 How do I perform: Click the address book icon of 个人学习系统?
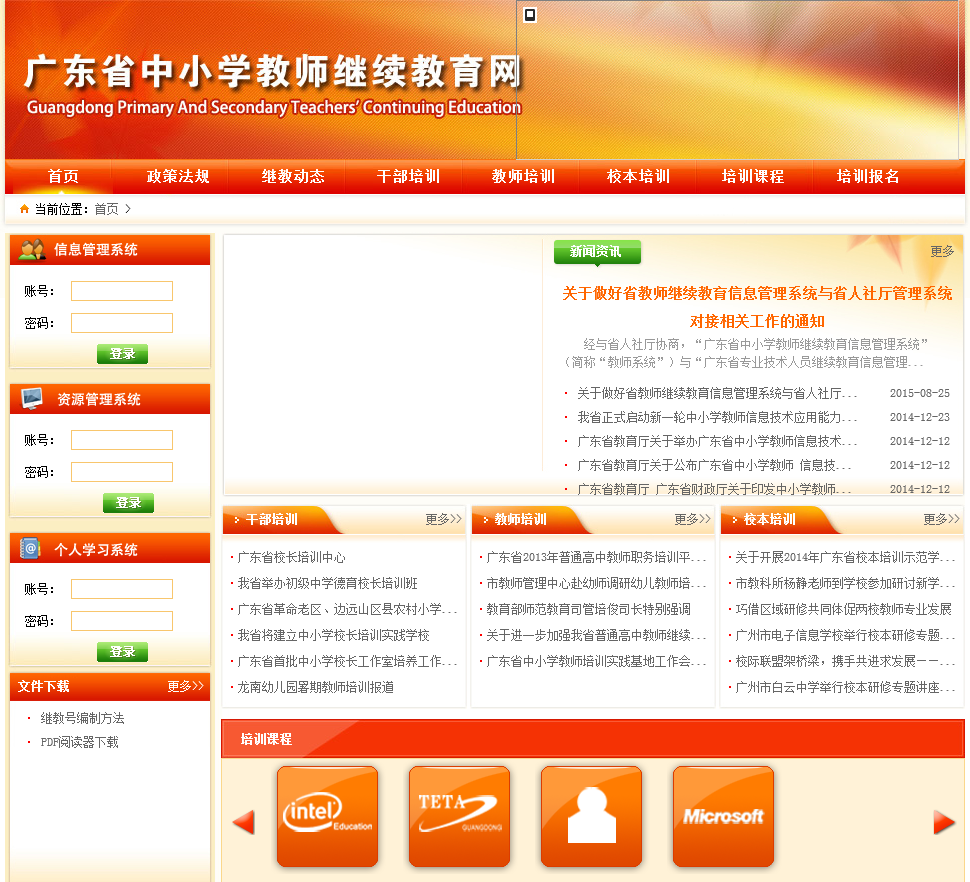pyautogui.click(x=30, y=549)
